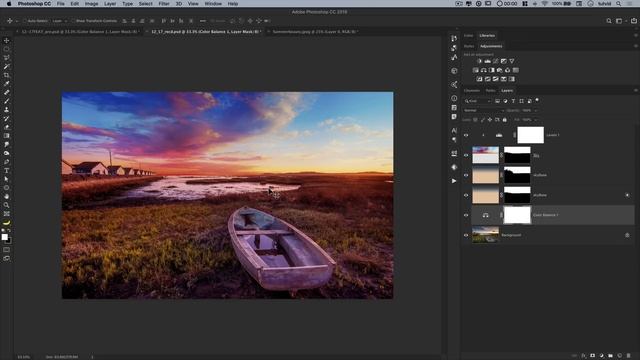Toggle lock all on the layer
This screenshot has height=360, width=640.
click(504, 120)
